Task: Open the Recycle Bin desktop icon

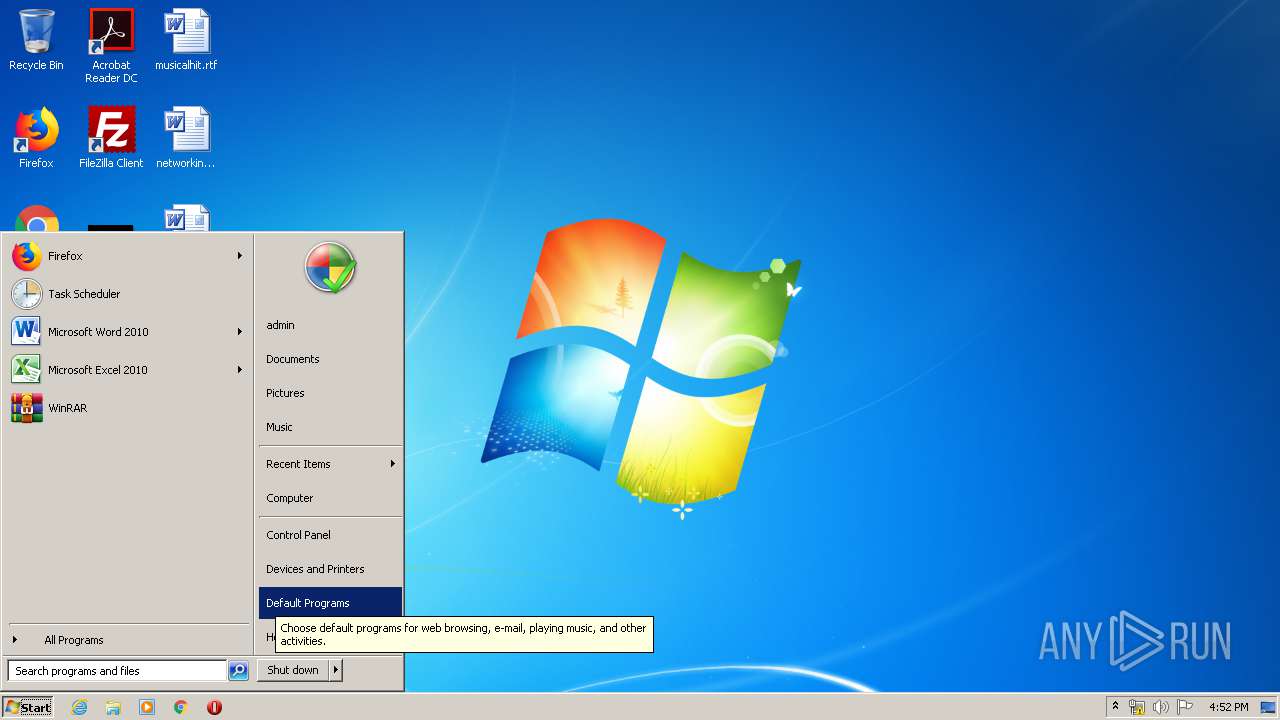Action: [x=36, y=40]
